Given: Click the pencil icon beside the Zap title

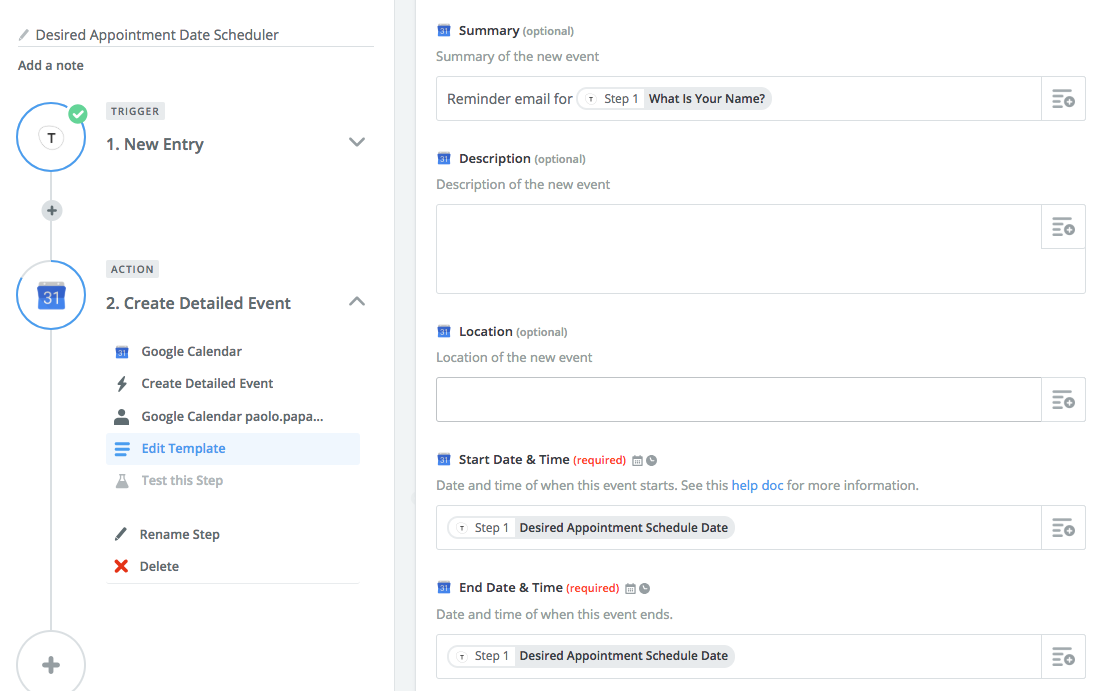Looking at the screenshot, I should pyautogui.click(x=22, y=34).
